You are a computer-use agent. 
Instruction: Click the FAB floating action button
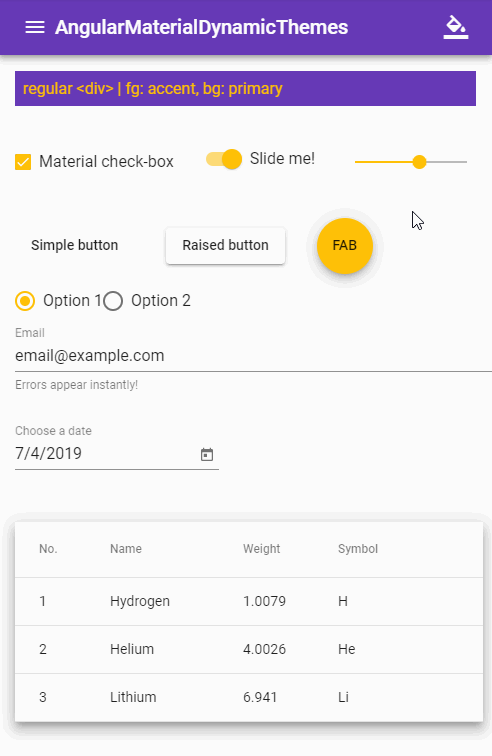pyautogui.click(x=345, y=246)
